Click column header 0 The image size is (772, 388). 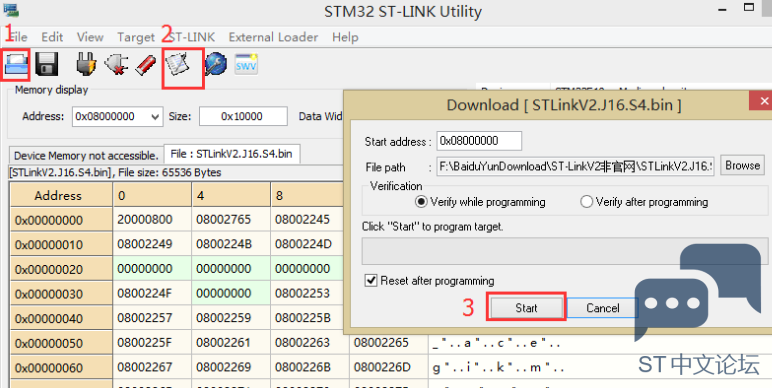point(152,195)
